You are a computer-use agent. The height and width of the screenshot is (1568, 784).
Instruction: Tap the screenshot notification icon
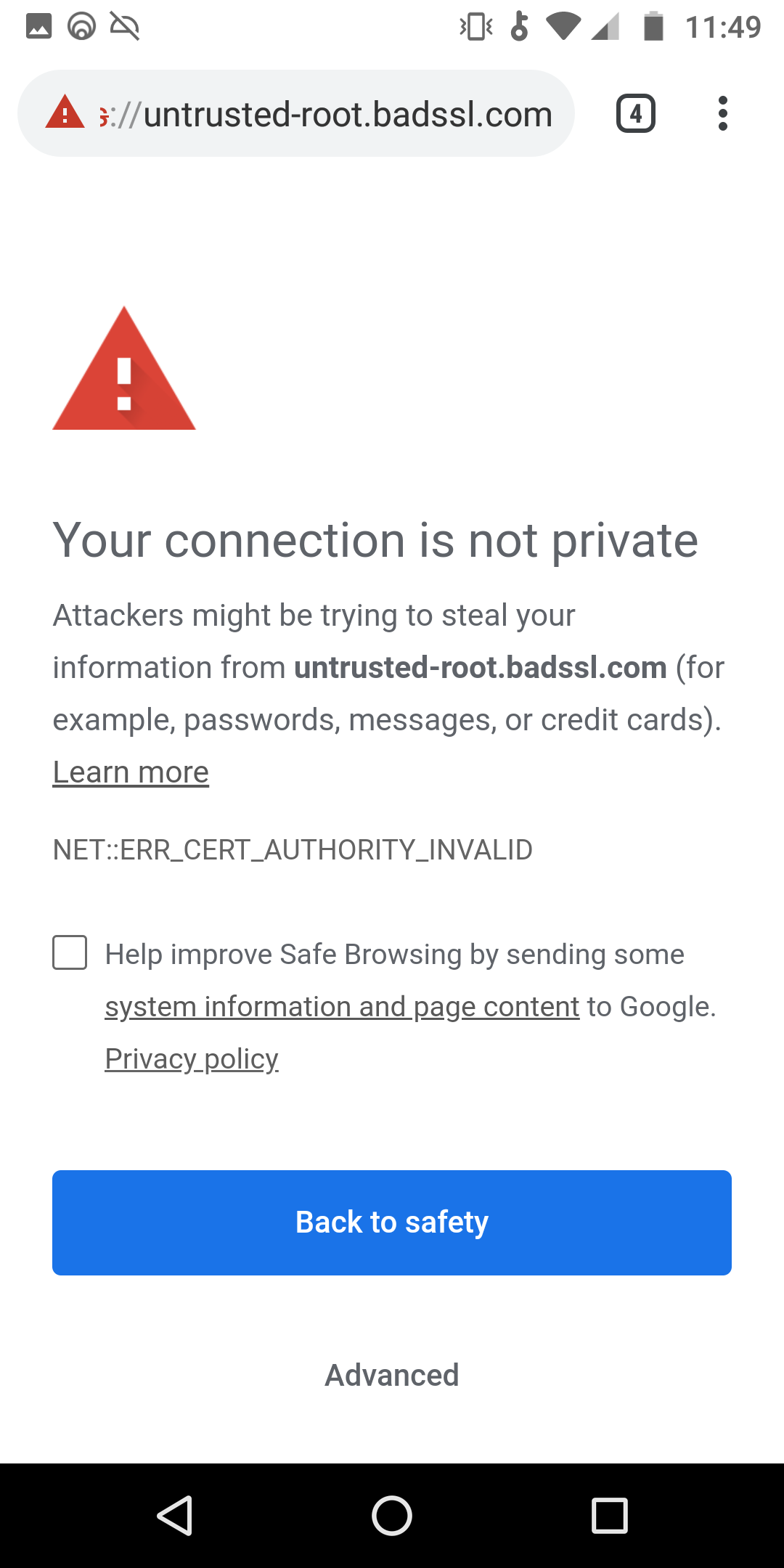point(40,24)
